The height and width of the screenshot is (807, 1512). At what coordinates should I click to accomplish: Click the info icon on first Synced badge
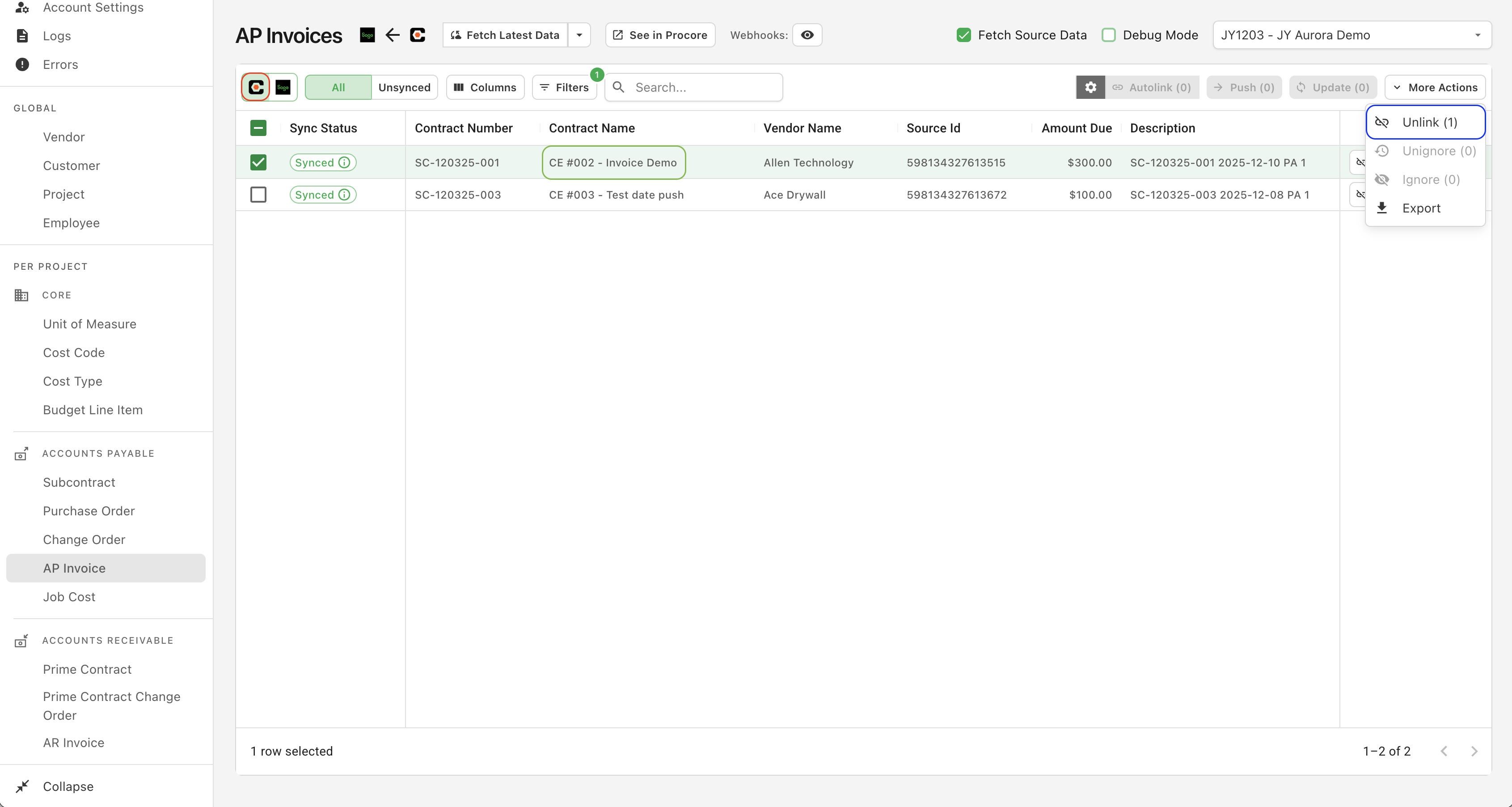(x=345, y=163)
